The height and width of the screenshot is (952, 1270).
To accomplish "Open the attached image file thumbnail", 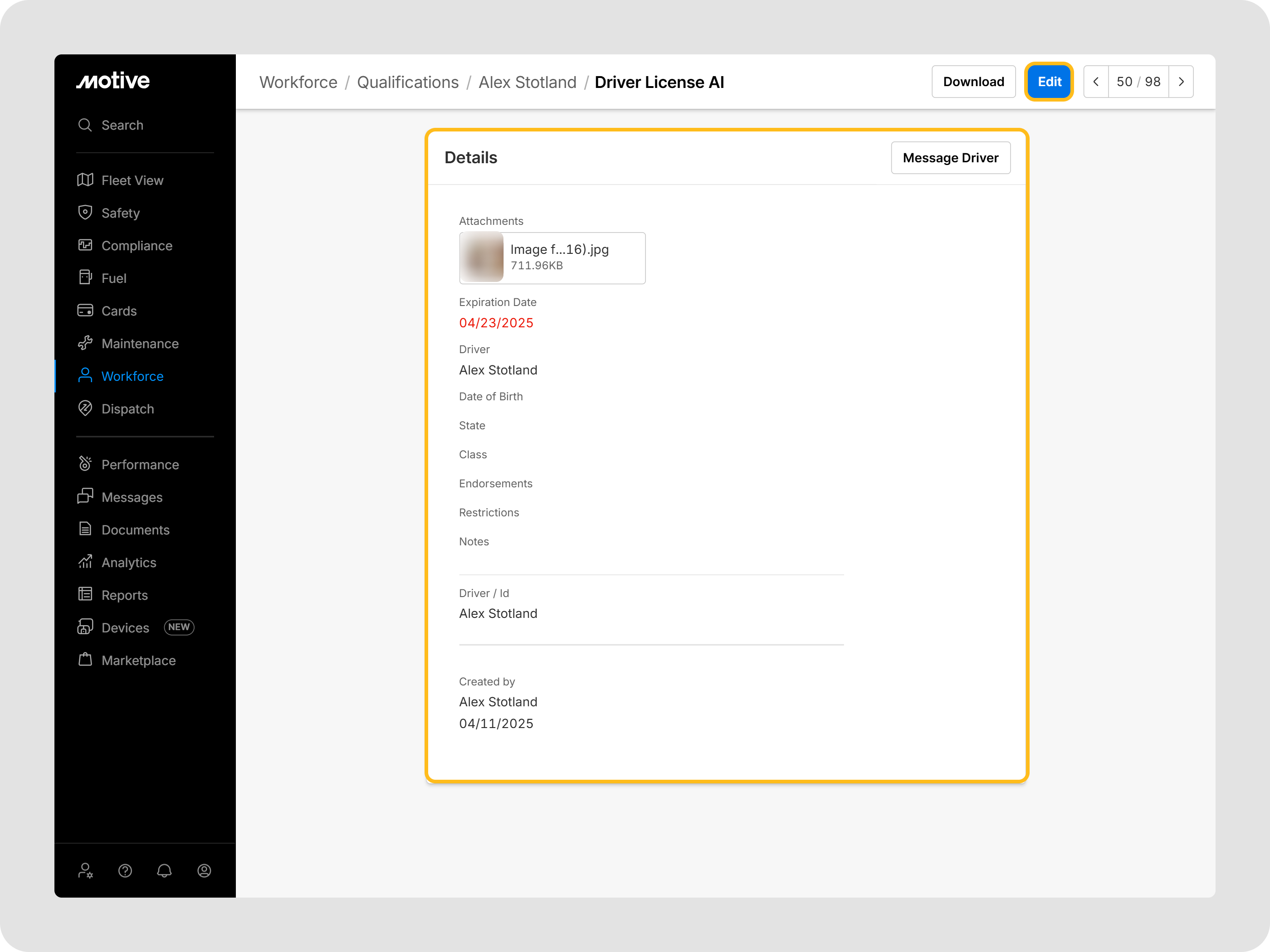I will pyautogui.click(x=482, y=258).
